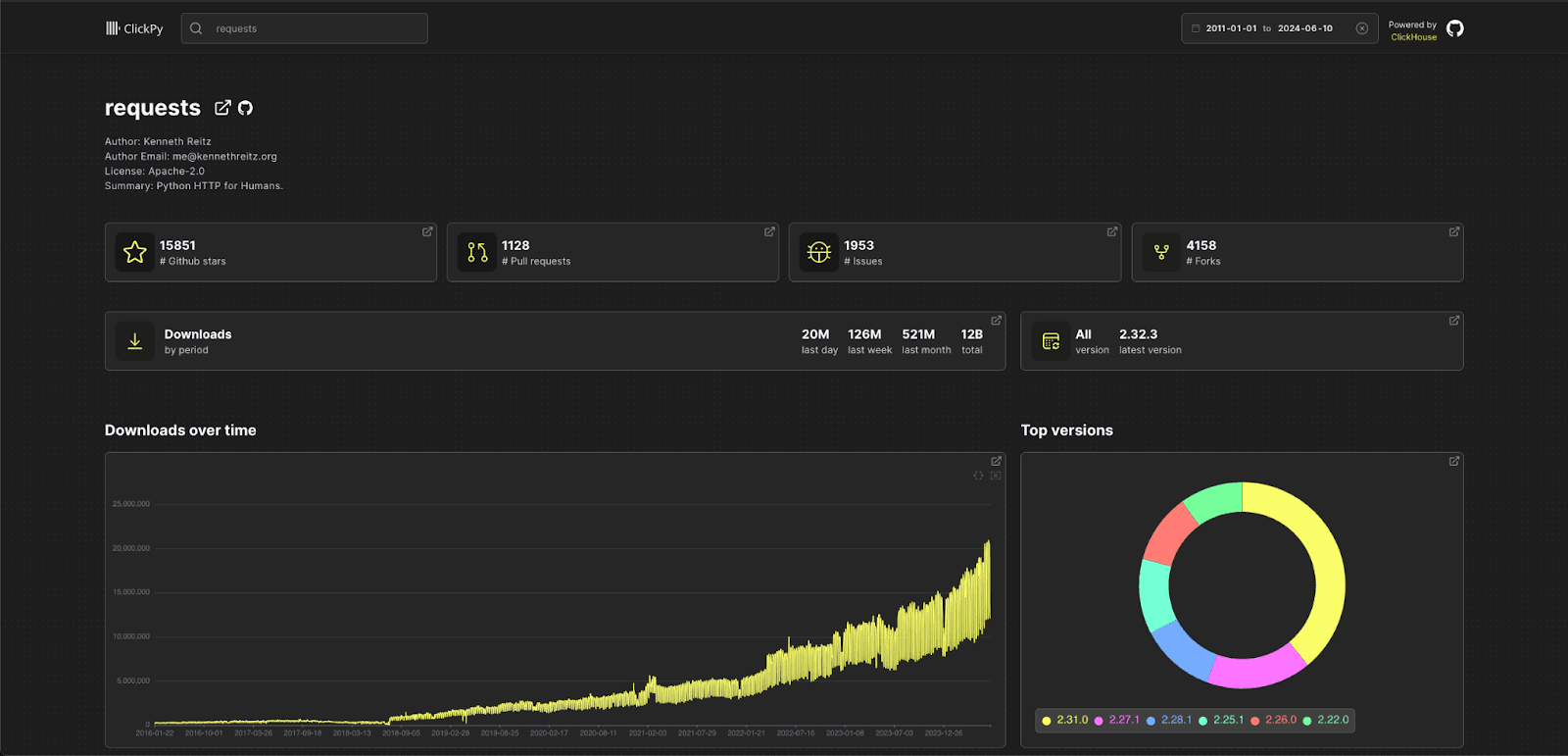Open external link on Forks card
This screenshot has height=756, width=1568.
[x=1453, y=232]
